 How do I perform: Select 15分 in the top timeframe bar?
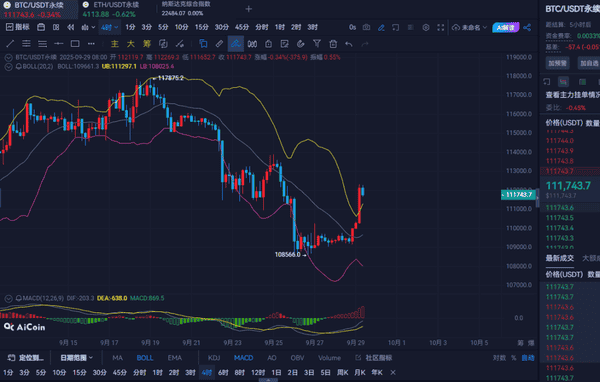pyautogui.click(x=202, y=27)
